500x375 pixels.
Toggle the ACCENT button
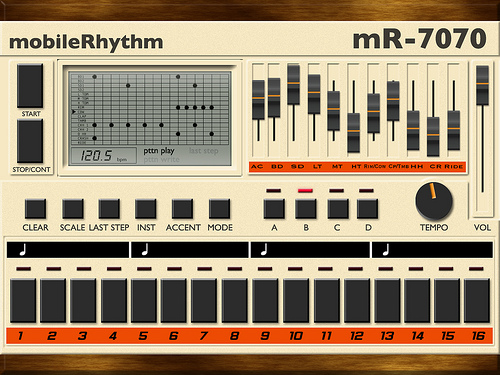point(182,209)
